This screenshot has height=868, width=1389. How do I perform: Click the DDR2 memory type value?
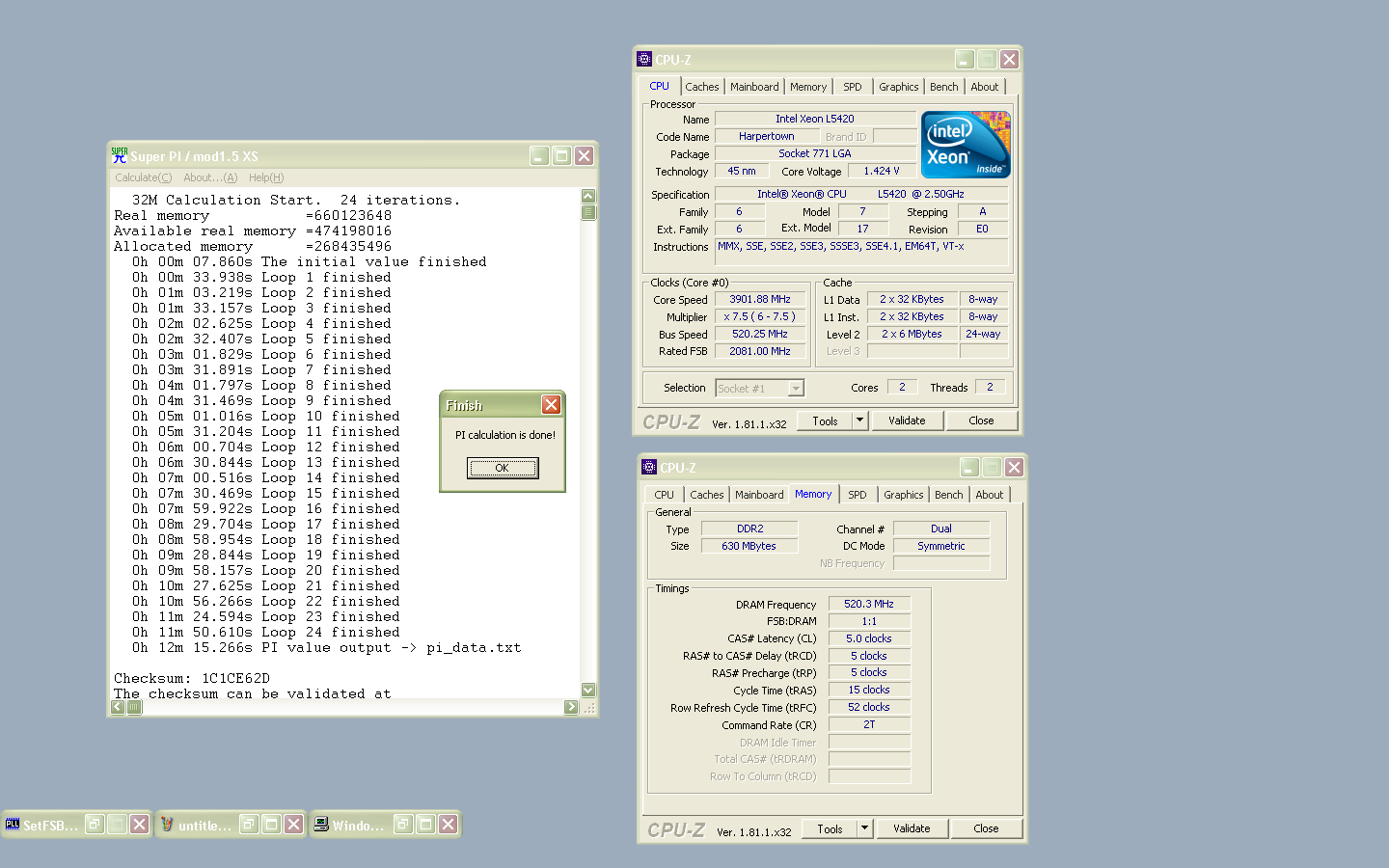click(x=749, y=529)
